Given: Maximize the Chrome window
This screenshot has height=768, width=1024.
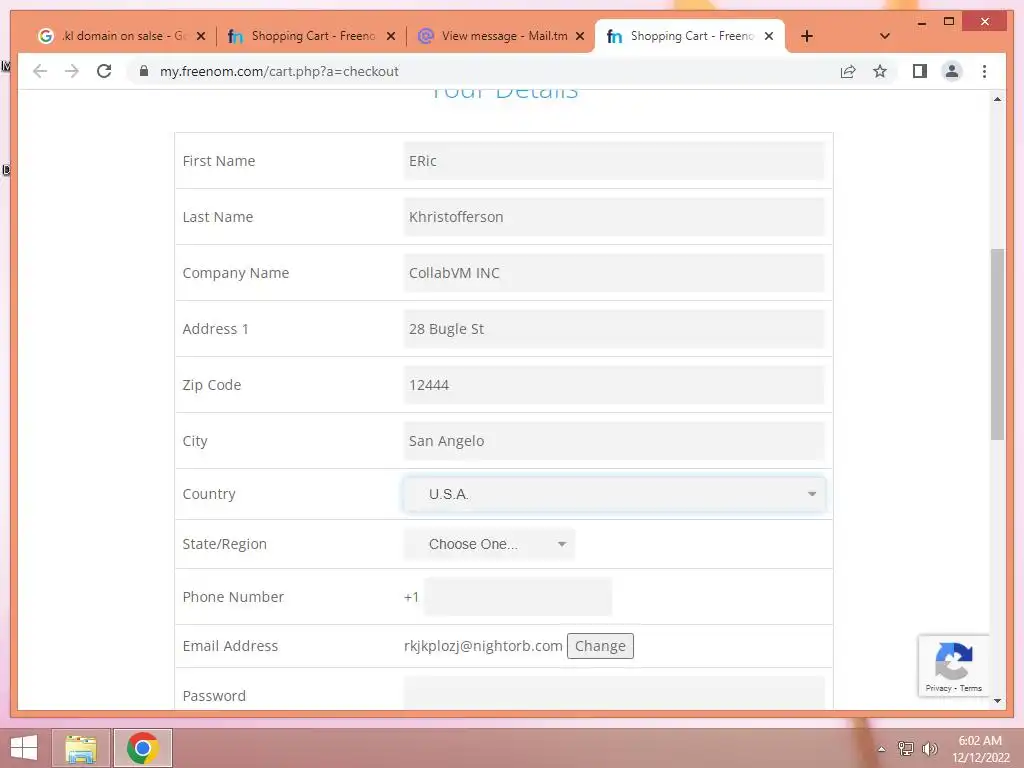Looking at the screenshot, I should (x=949, y=22).
